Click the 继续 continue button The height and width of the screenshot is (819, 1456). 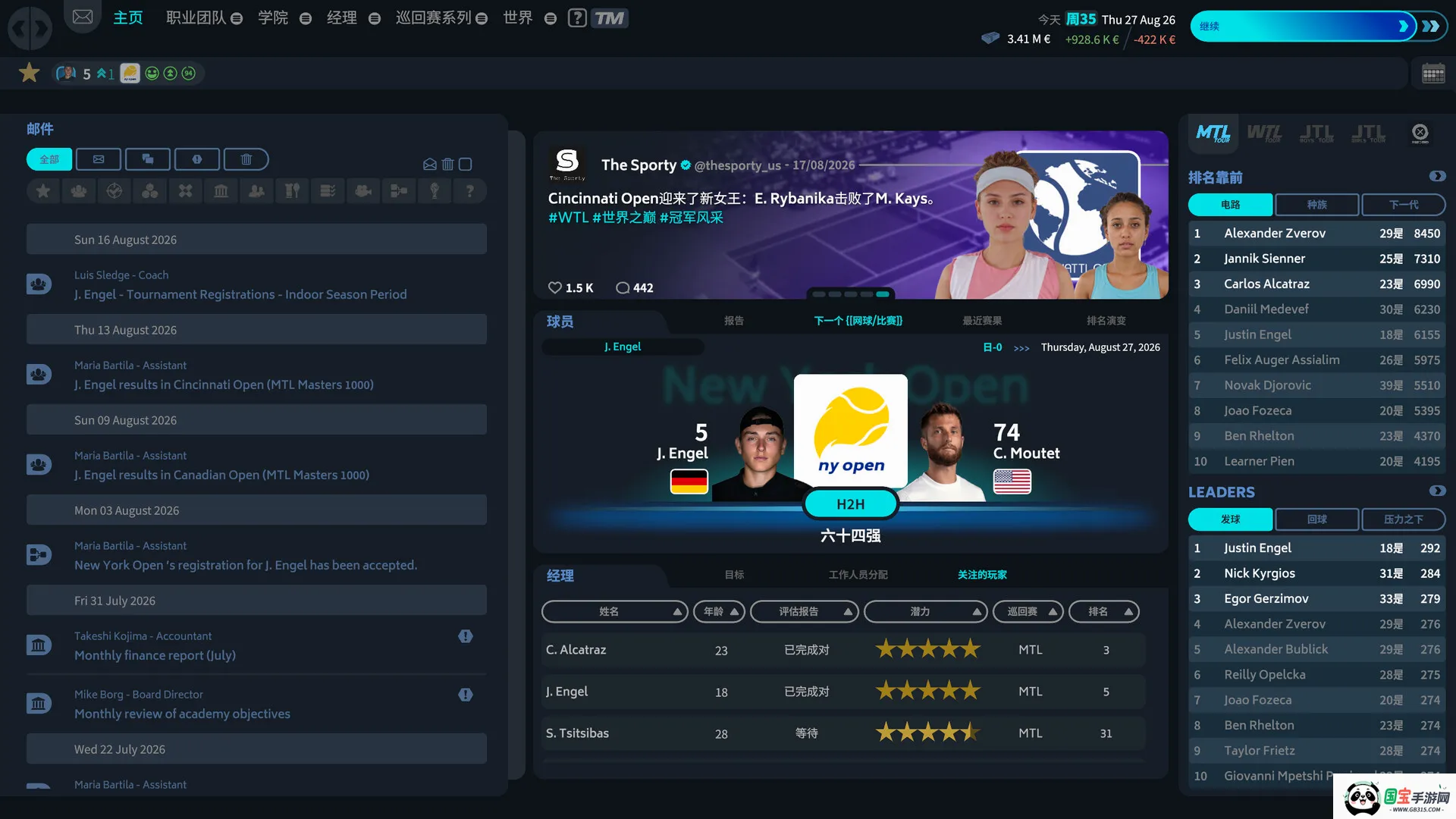(1303, 27)
